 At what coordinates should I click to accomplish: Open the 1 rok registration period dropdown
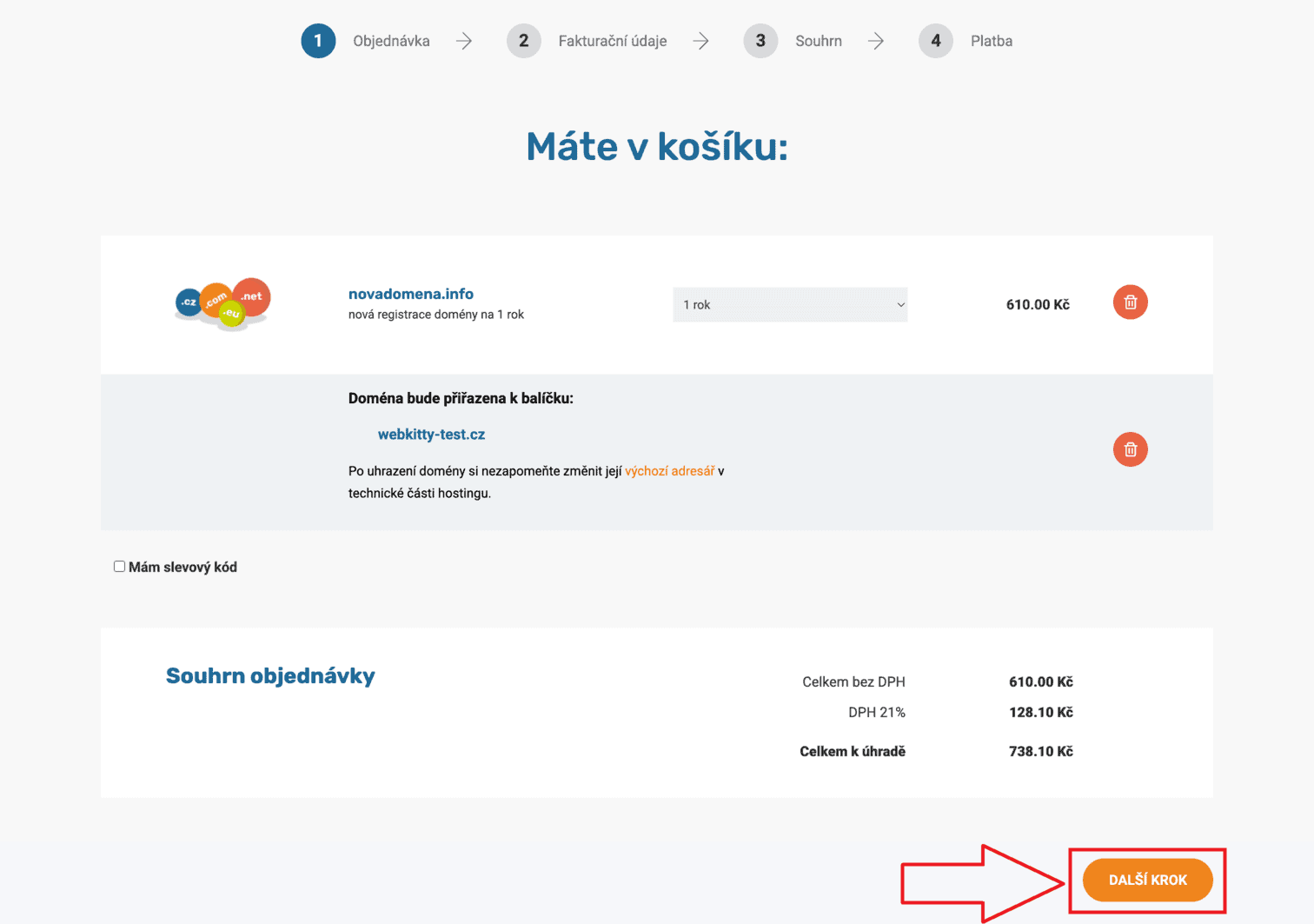[790, 304]
